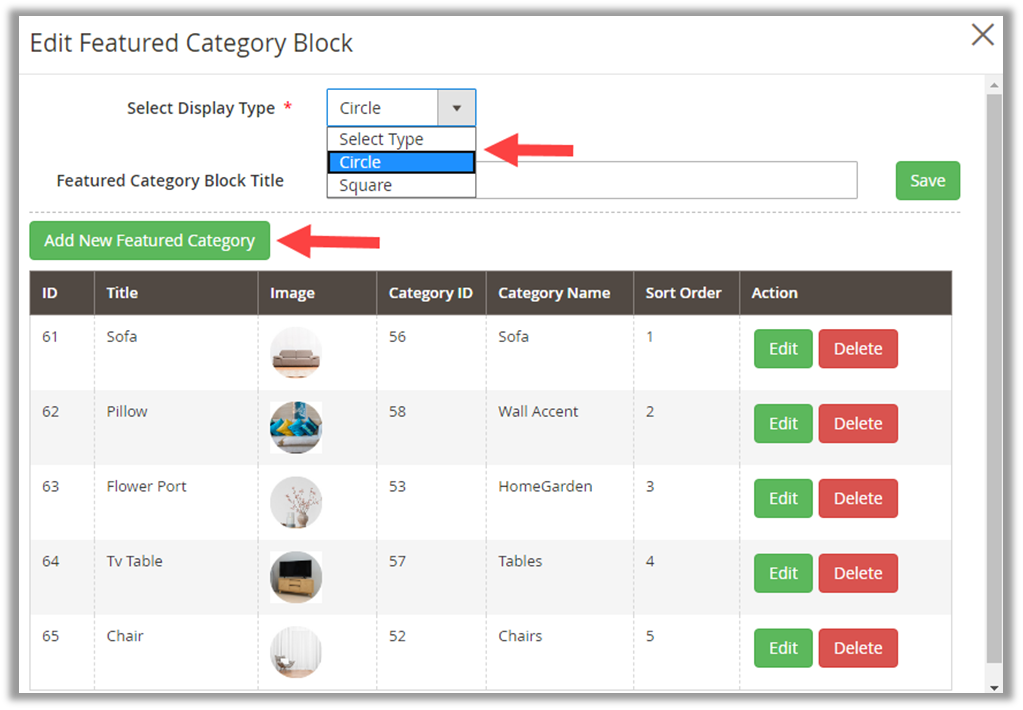This screenshot has width=1023, height=710.
Task: Click the Chair row thumbnail image
Action: pos(296,652)
